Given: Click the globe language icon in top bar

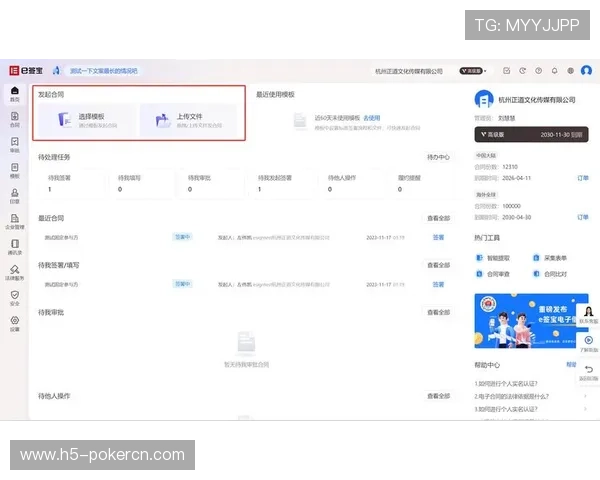Looking at the screenshot, I should (571, 70).
